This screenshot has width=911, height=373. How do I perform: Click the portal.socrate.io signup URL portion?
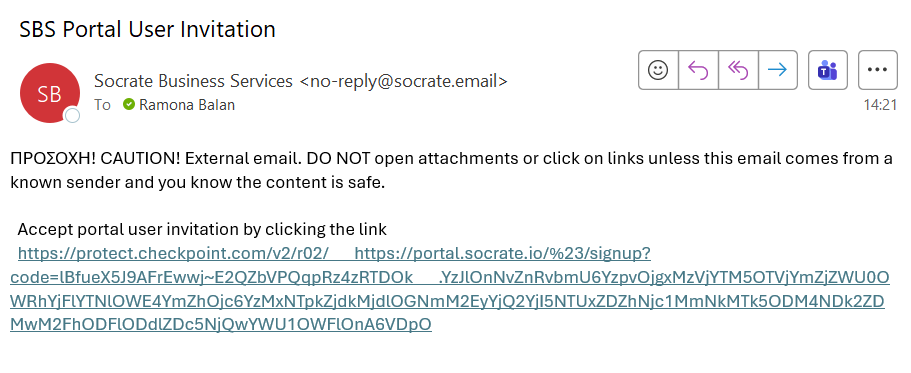(x=502, y=253)
